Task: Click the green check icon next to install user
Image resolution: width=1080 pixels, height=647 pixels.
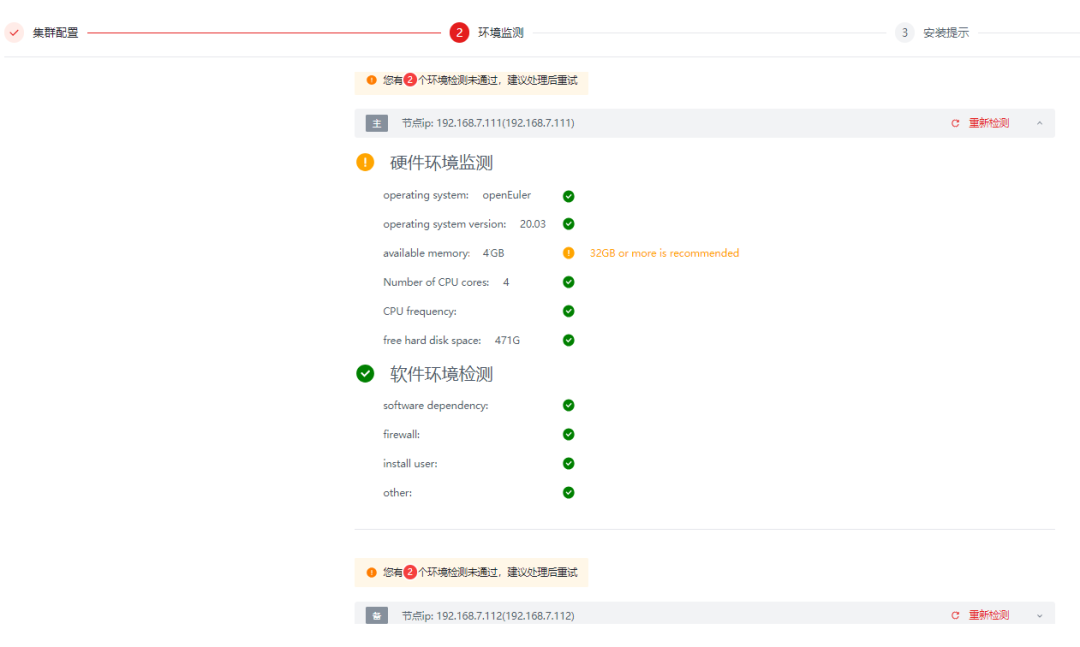Action: pos(568,463)
